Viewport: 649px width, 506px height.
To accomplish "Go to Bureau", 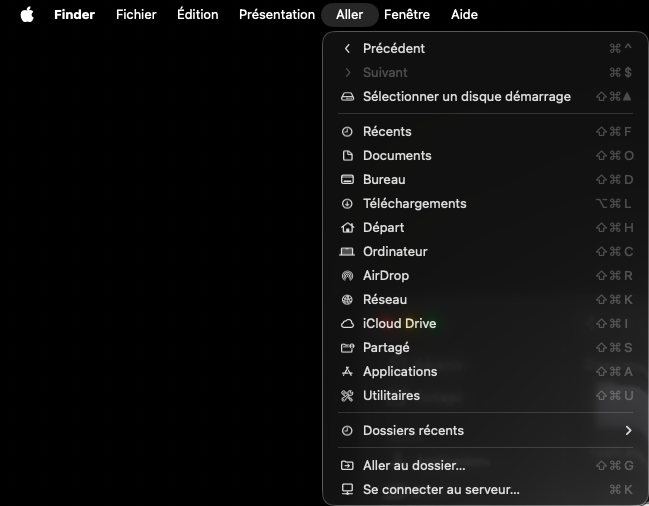I will 485,180.
